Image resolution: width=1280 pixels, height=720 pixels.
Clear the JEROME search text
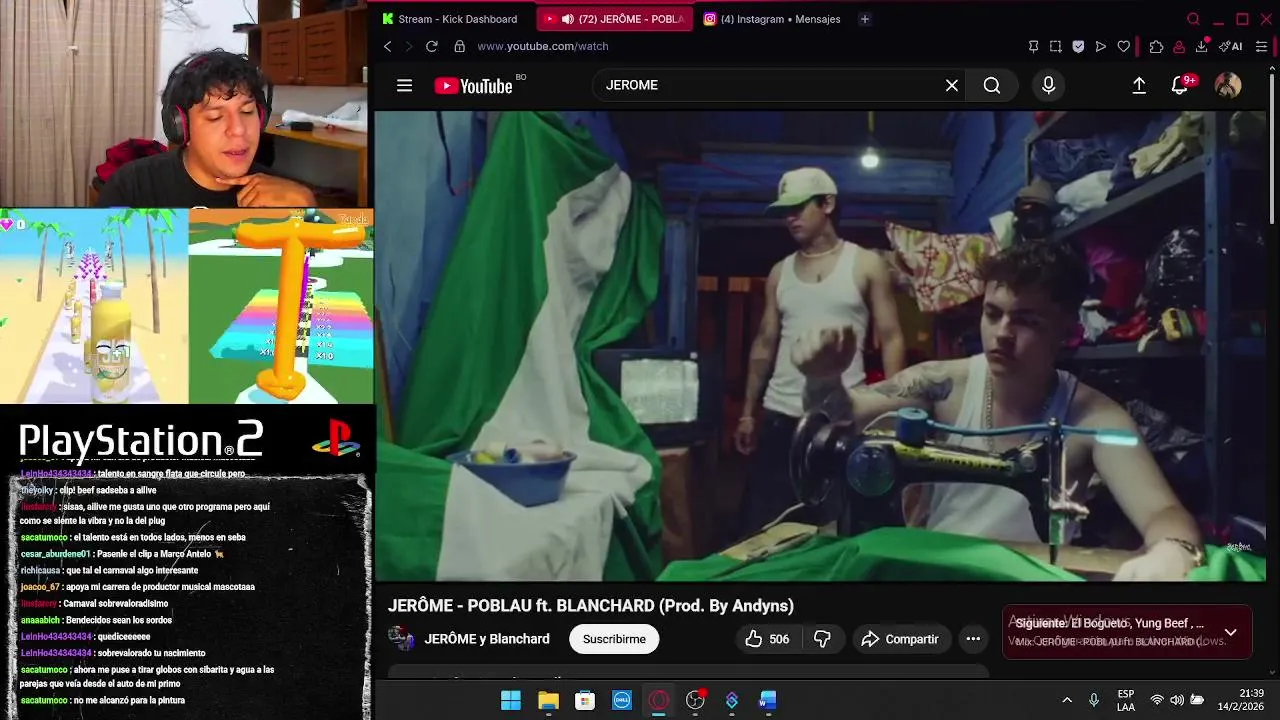(x=952, y=86)
